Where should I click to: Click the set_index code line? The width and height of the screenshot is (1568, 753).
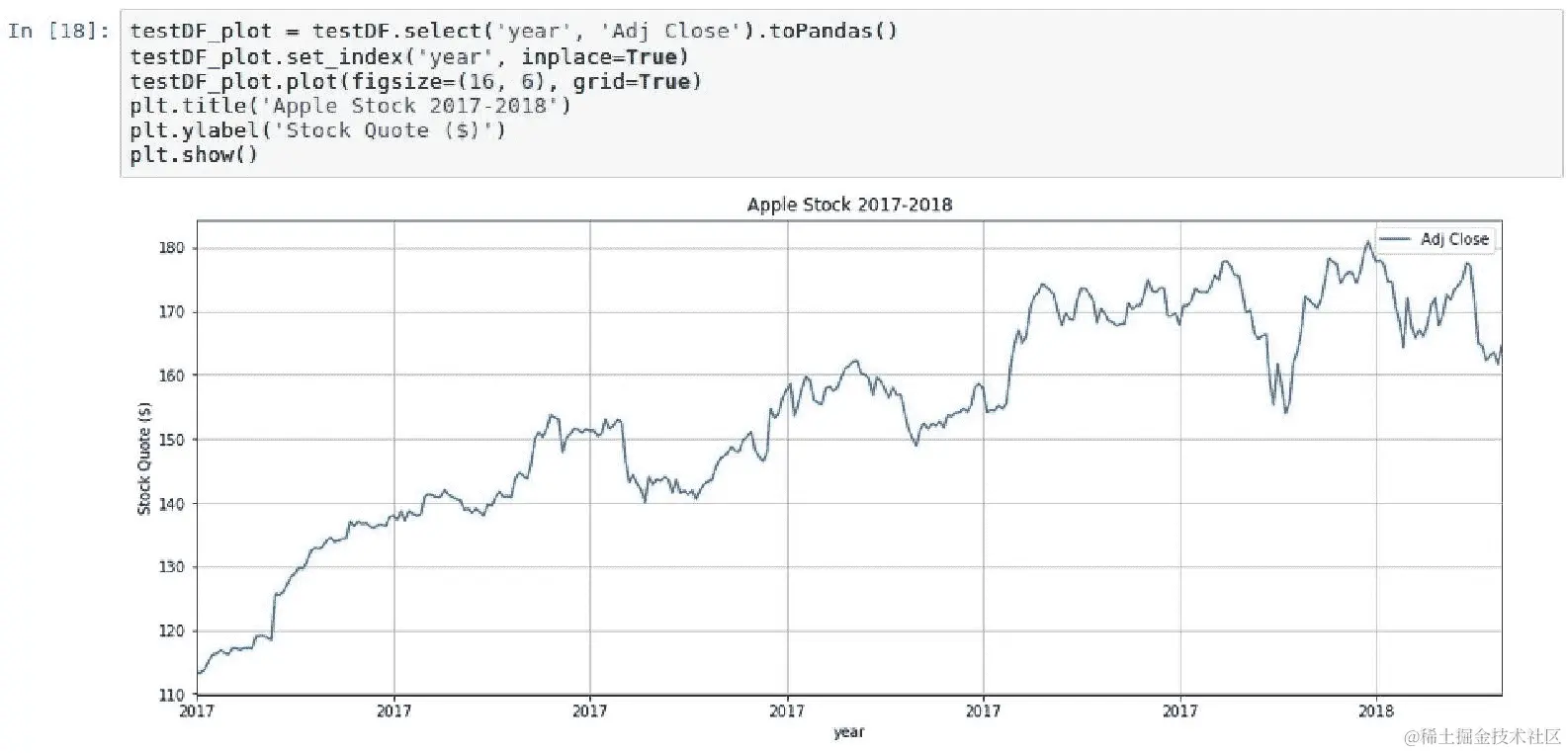tap(408, 56)
